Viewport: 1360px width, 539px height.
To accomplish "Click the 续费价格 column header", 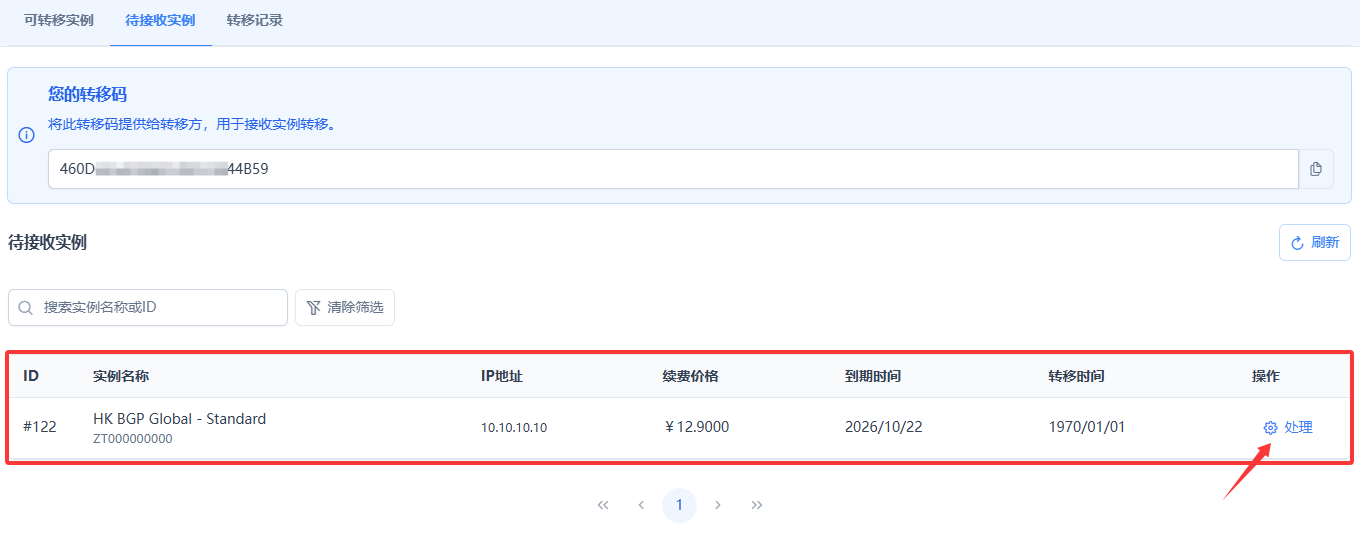I will tap(690, 376).
